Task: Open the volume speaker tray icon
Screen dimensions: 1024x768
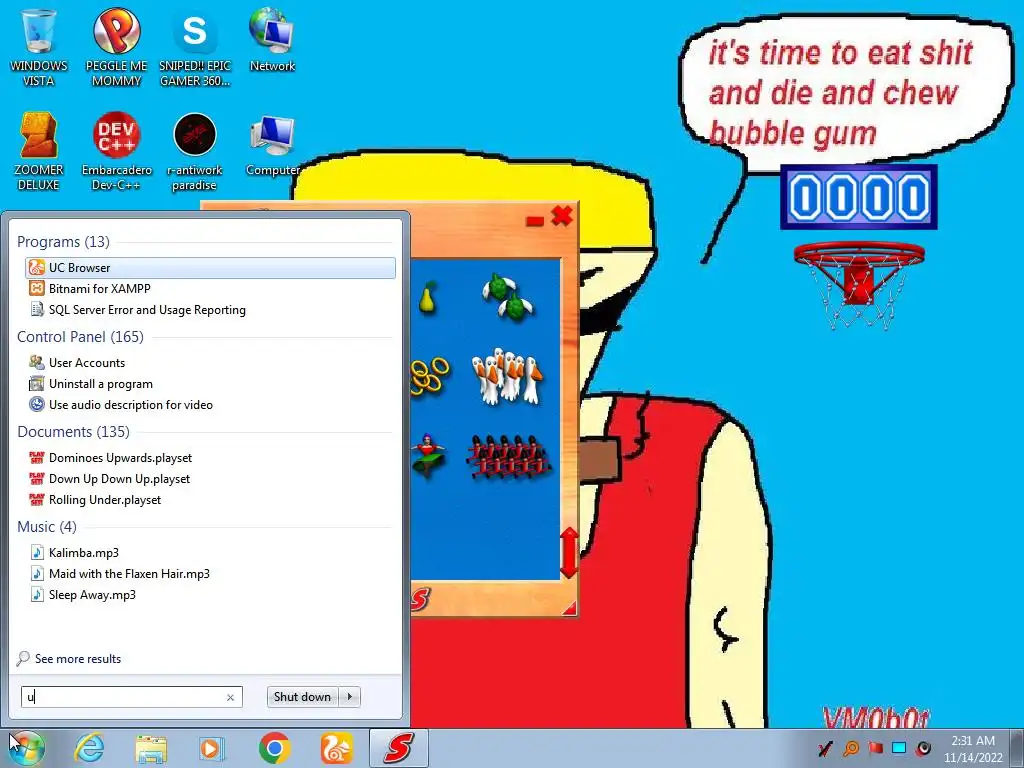Action: tap(923, 748)
